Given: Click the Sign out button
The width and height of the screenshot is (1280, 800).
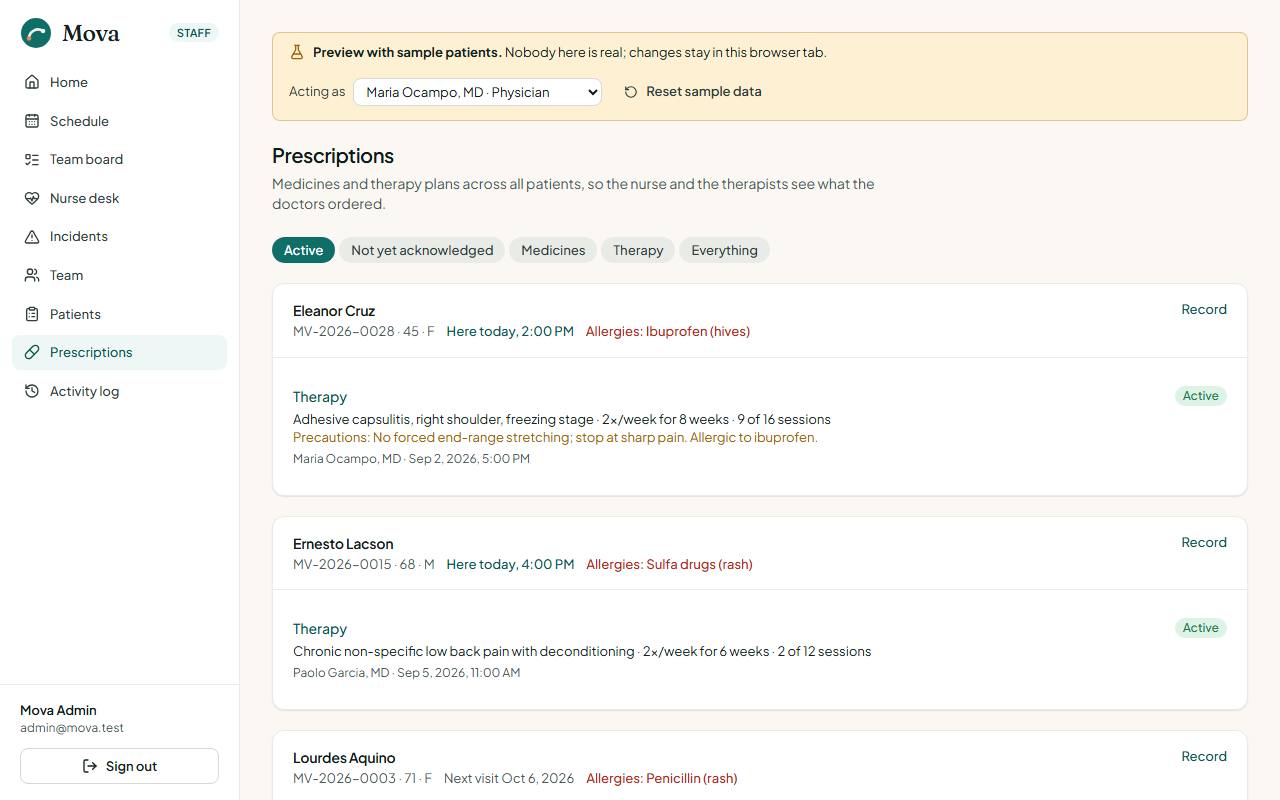Looking at the screenshot, I should click(x=119, y=766).
